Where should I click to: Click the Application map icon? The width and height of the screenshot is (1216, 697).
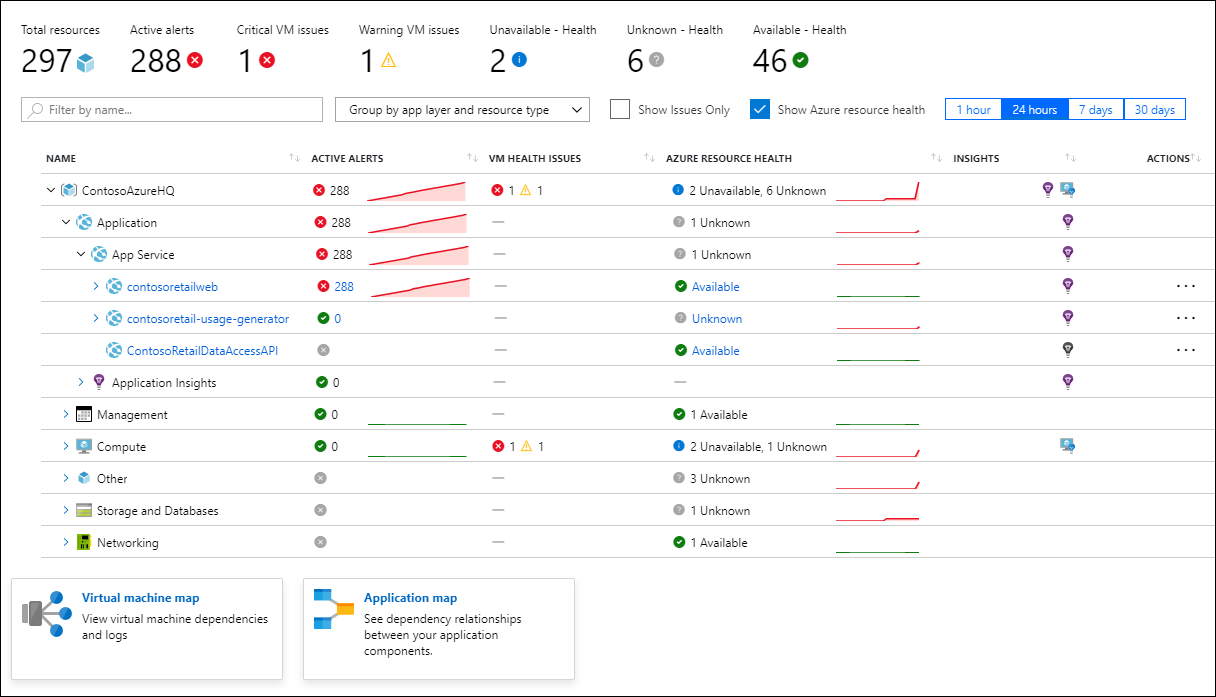tap(334, 609)
